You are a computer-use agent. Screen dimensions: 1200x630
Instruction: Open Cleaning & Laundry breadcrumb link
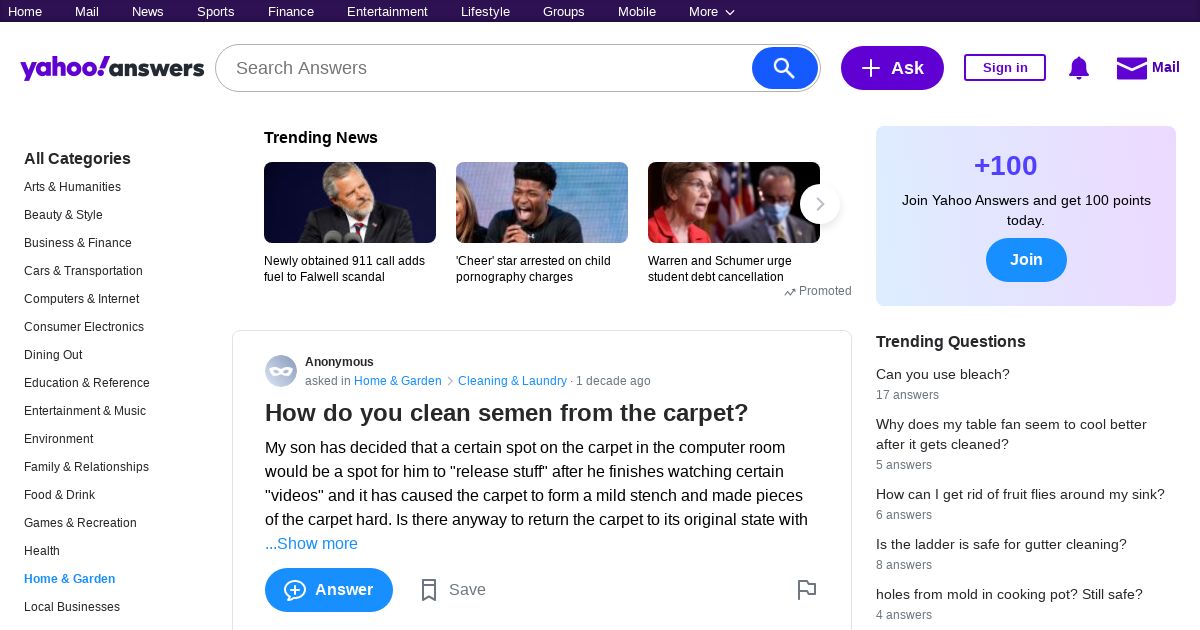coord(512,381)
